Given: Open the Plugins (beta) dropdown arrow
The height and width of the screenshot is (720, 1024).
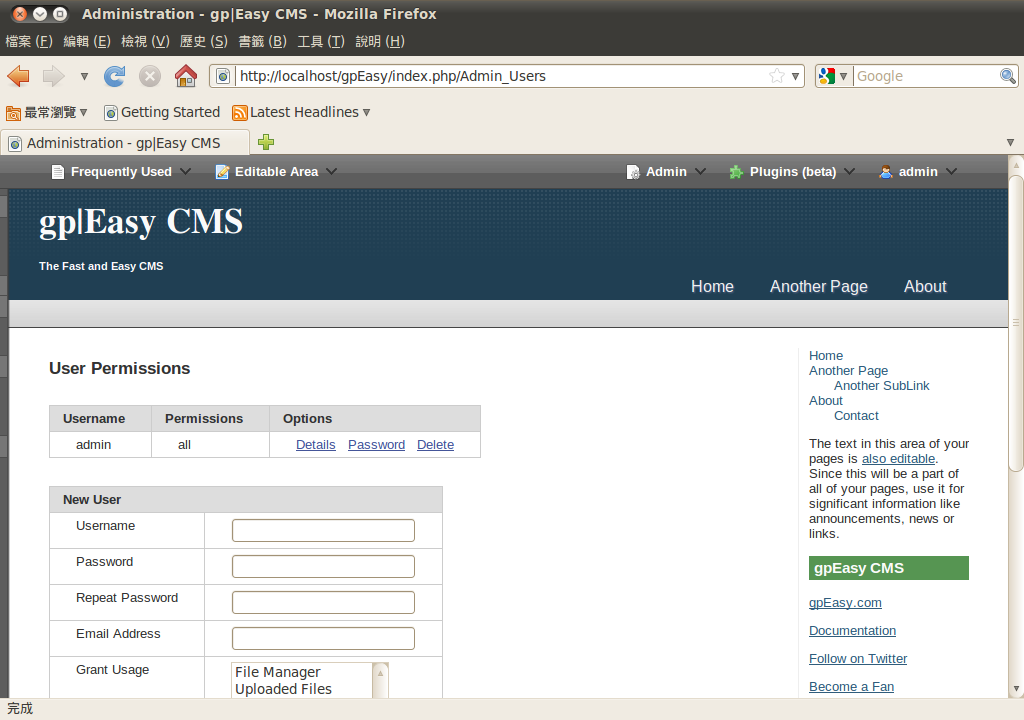Looking at the screenshot, I should (850, 171).
